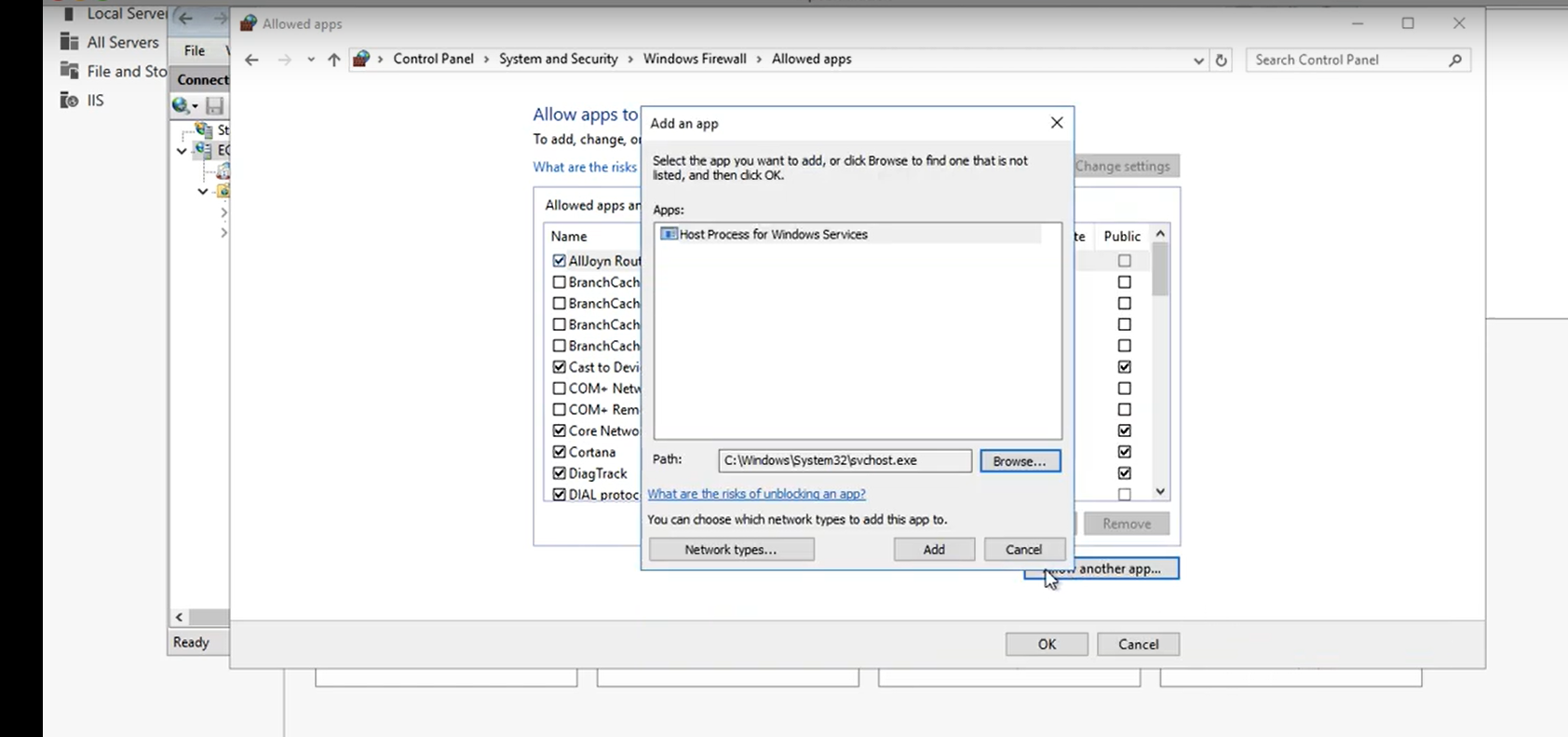Click Cancel in Allowed apps window
Screen dimensions: 1568x737
1138,644
